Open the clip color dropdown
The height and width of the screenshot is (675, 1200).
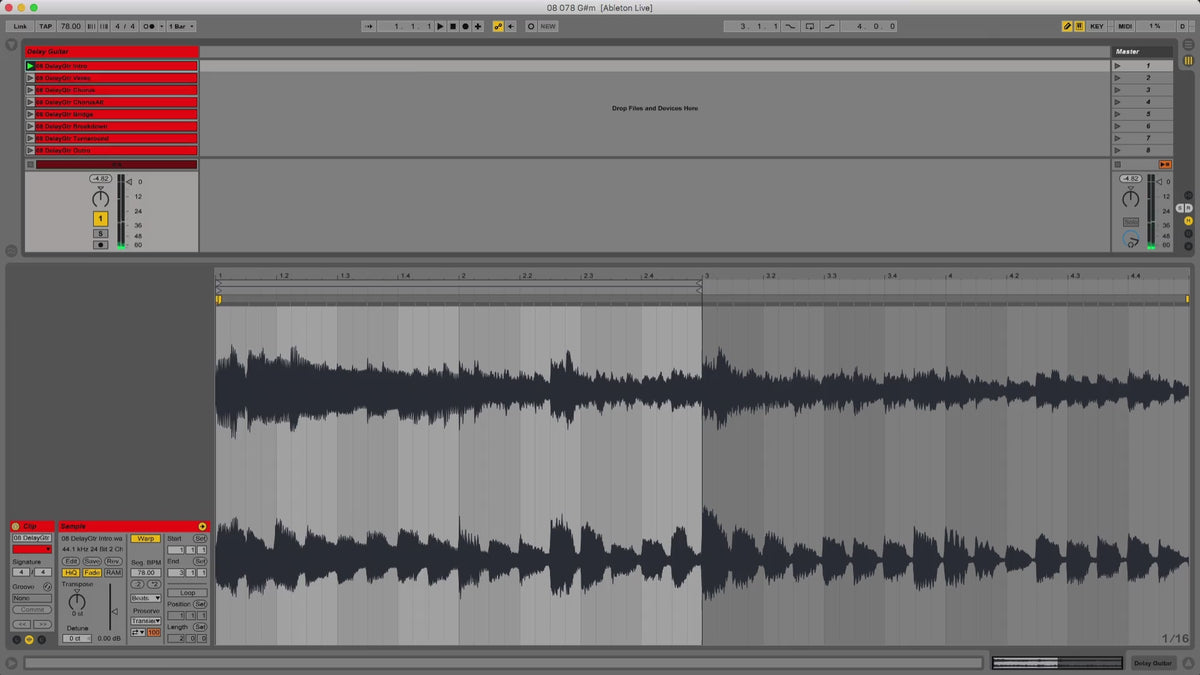(x=32, y=549)
